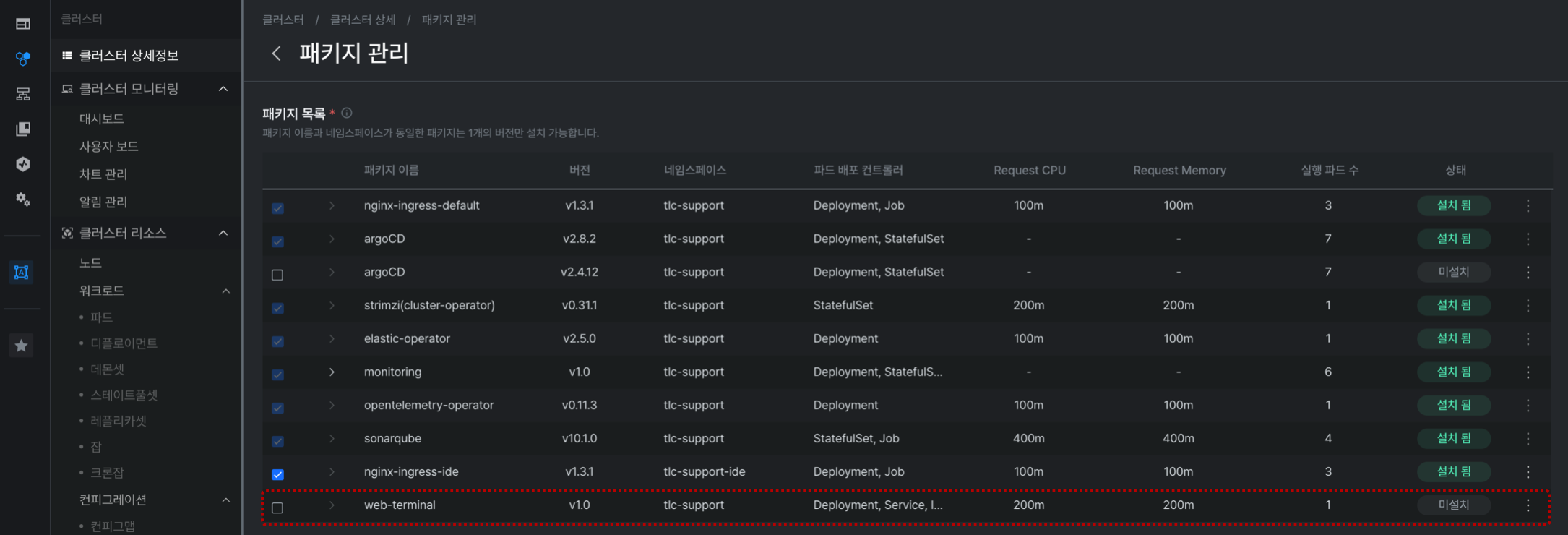
Task: Click the 미설치 badge for argoCD v2.4.12
Action: click(1454, 272)
